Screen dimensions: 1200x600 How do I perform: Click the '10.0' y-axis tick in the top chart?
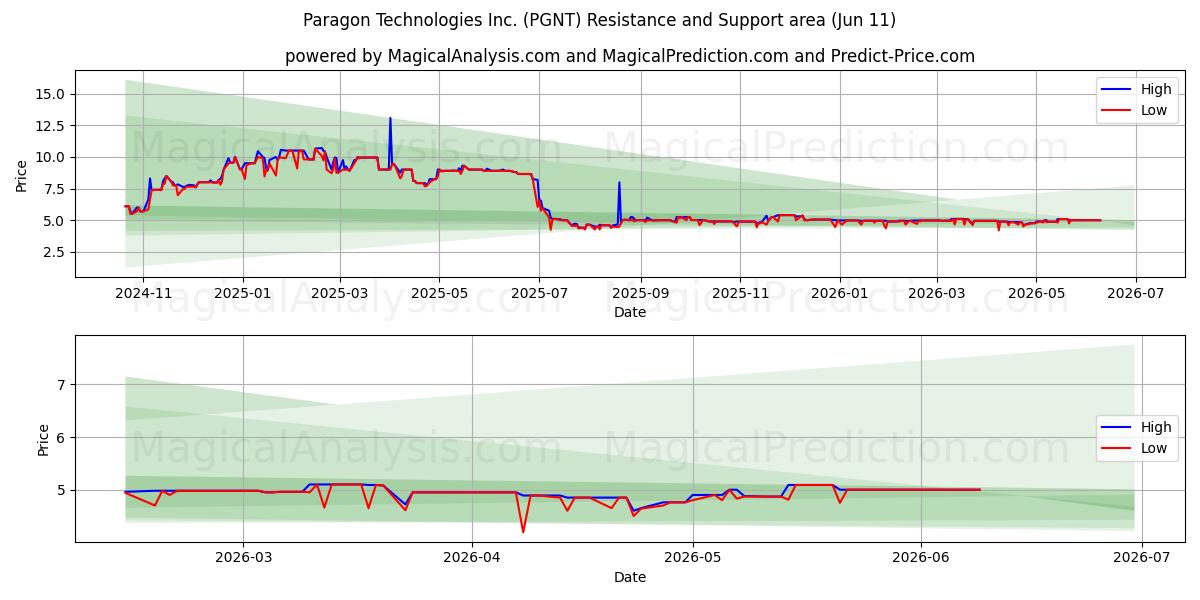coord(52,157)
